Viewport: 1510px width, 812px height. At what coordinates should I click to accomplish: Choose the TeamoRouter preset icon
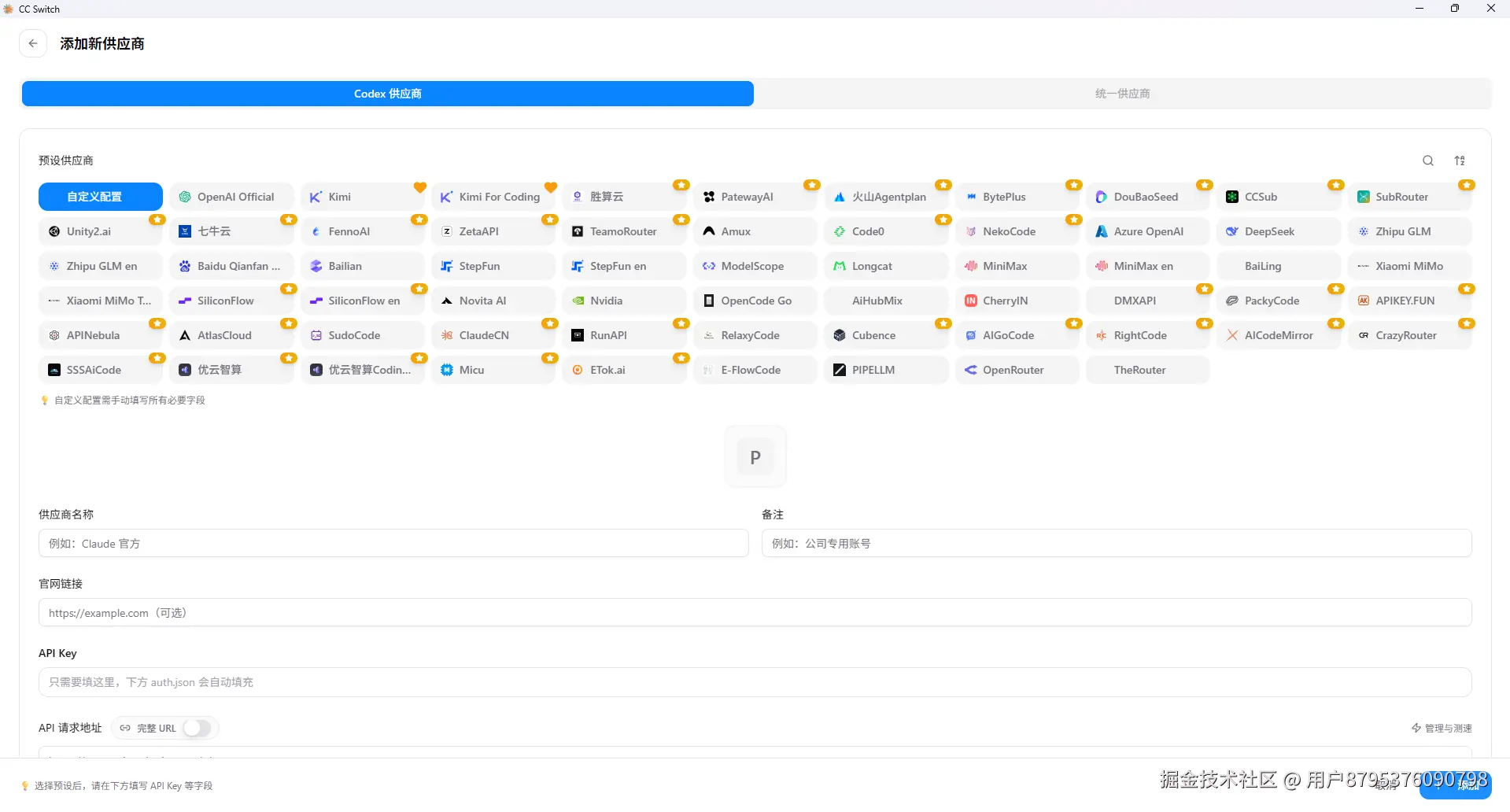[x=578, y=231]
